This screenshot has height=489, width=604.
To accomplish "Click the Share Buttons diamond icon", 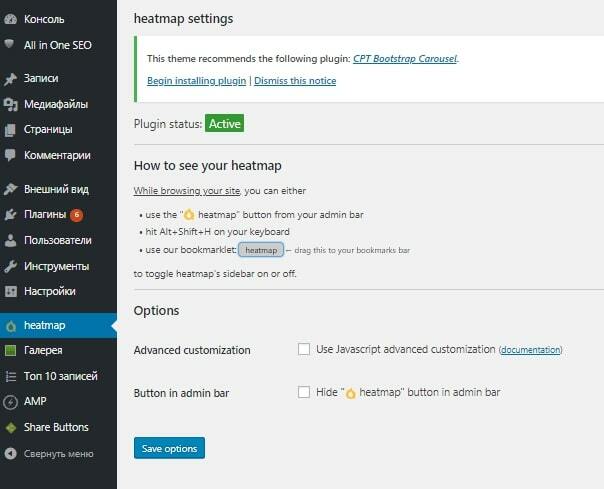I will click(x=11, y=427).
